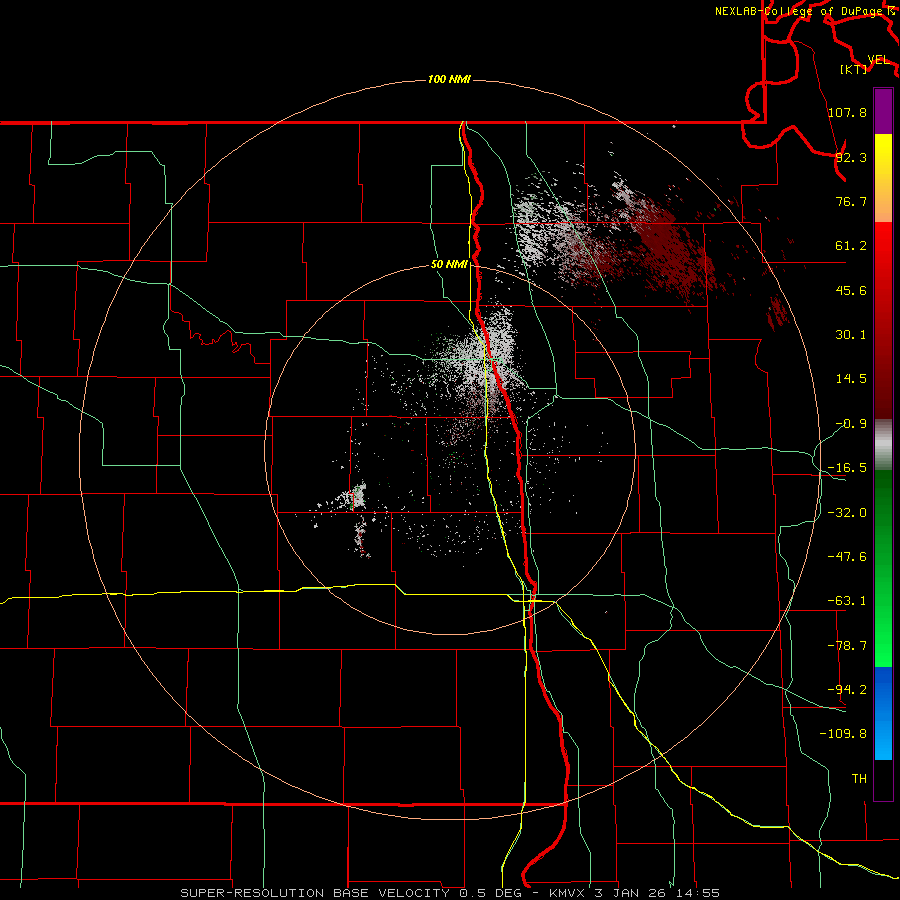Click the 100 NMI range ring label
900x900 pixels.
[x=449, y=79]
